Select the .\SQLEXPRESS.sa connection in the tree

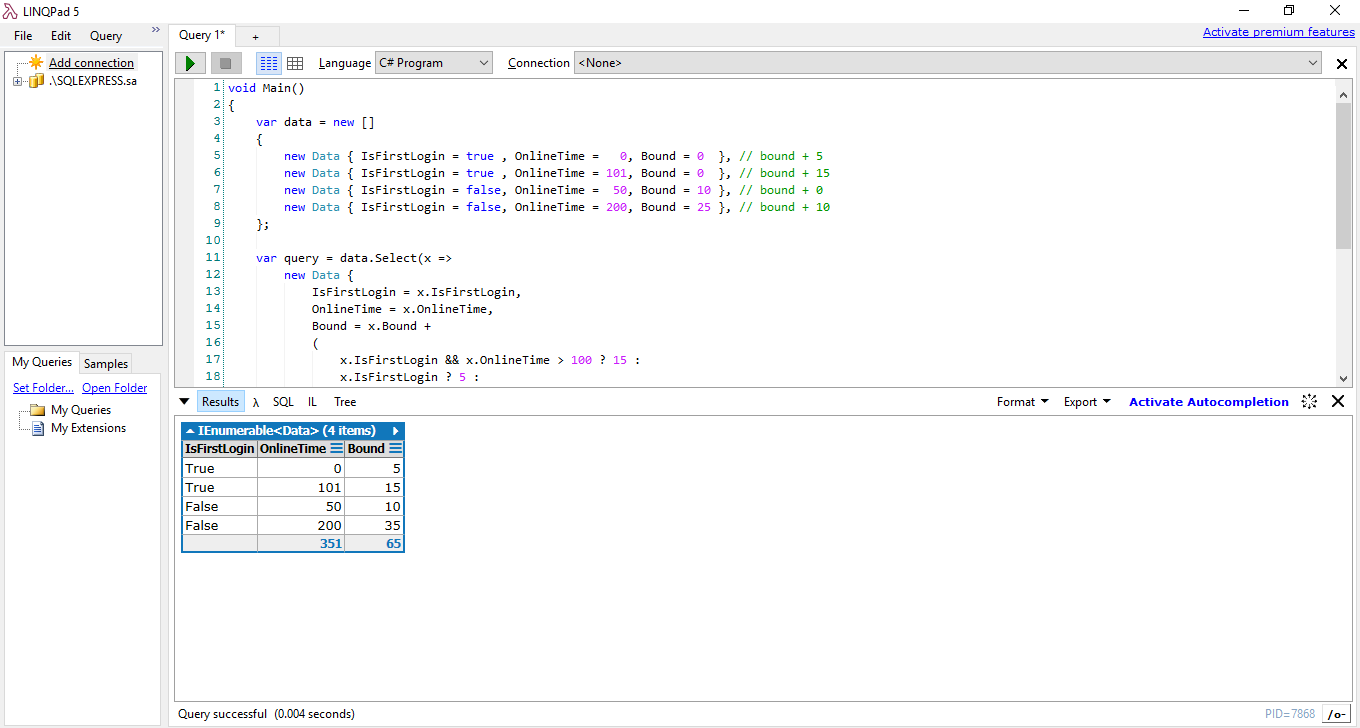[92, 81]
